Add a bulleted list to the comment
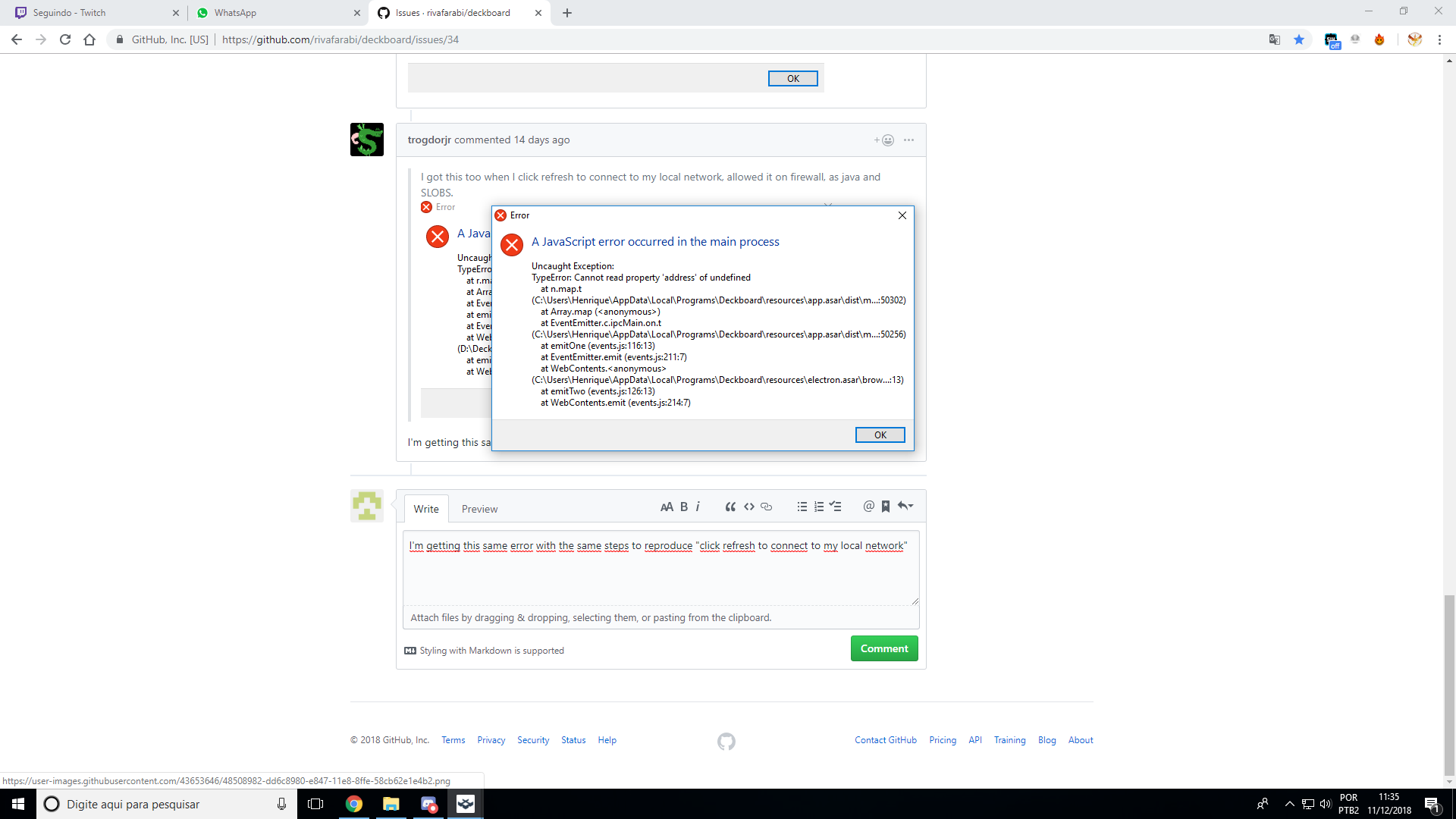This screenshot has height=819, width=1456. click(x=802, y=506)
